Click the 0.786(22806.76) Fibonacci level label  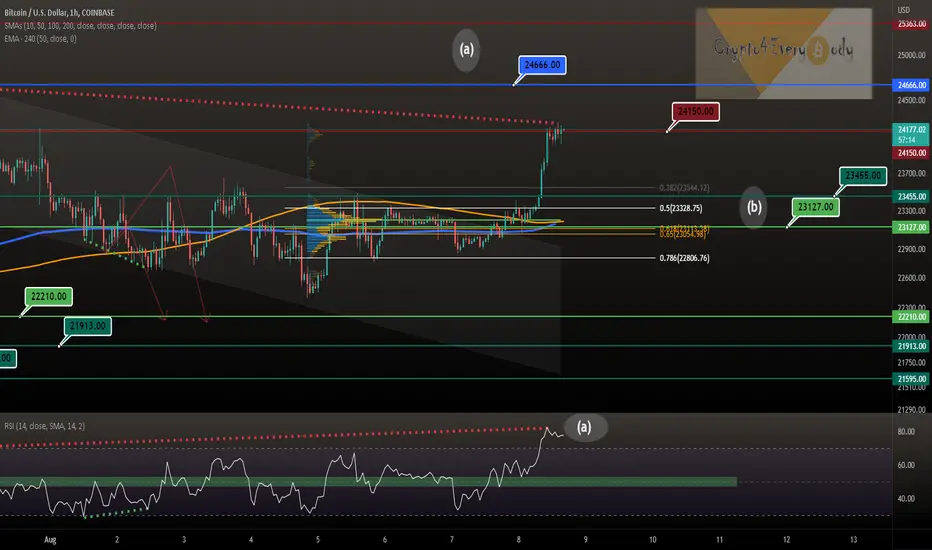point(684,258)
